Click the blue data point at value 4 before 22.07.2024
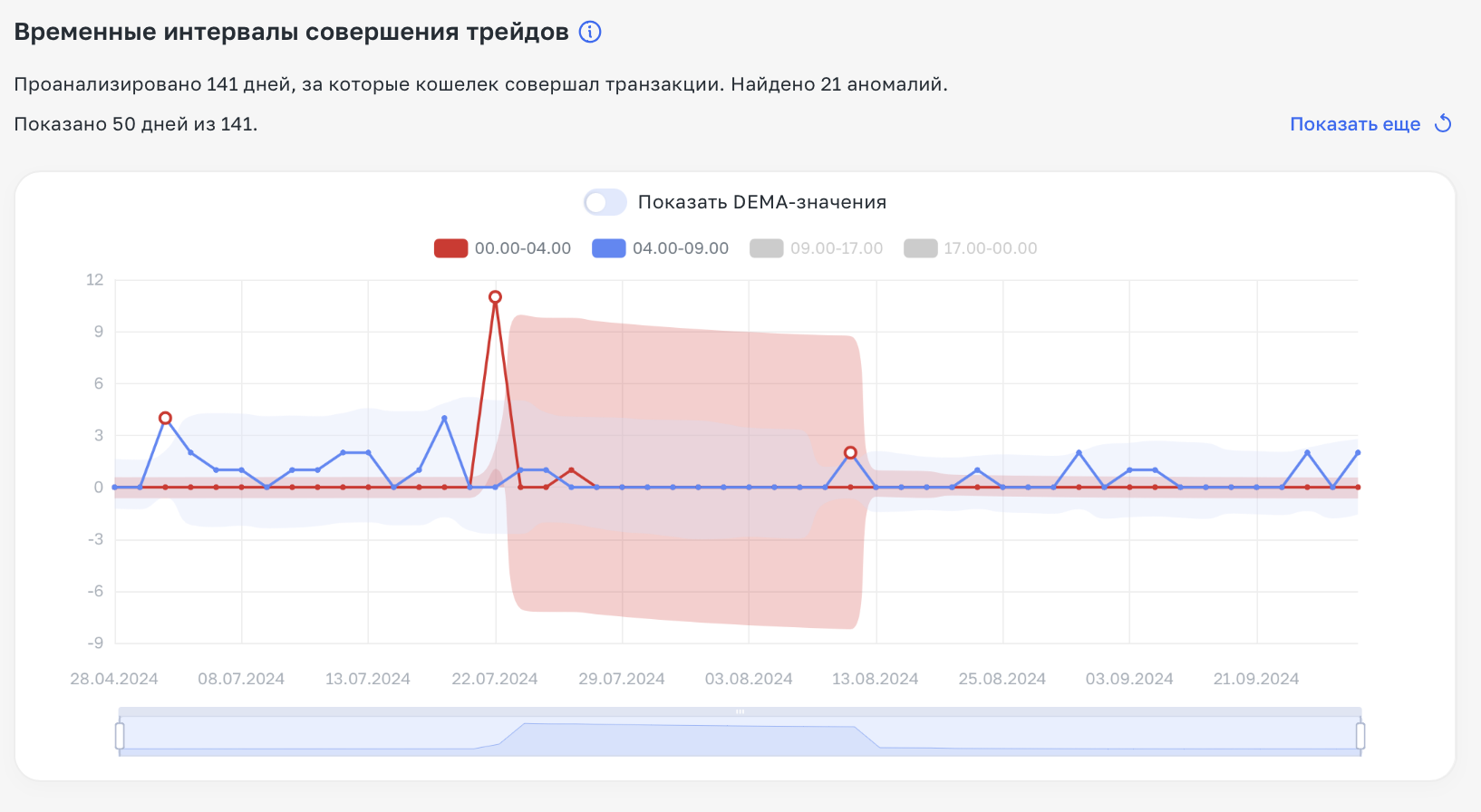 pyautogui.click(x=444, y=419)
